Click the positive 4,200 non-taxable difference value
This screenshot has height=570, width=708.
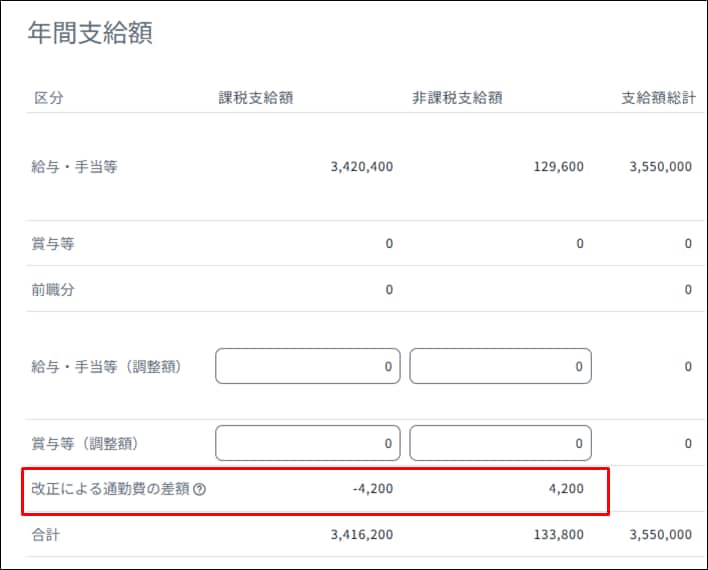point(565,490)
